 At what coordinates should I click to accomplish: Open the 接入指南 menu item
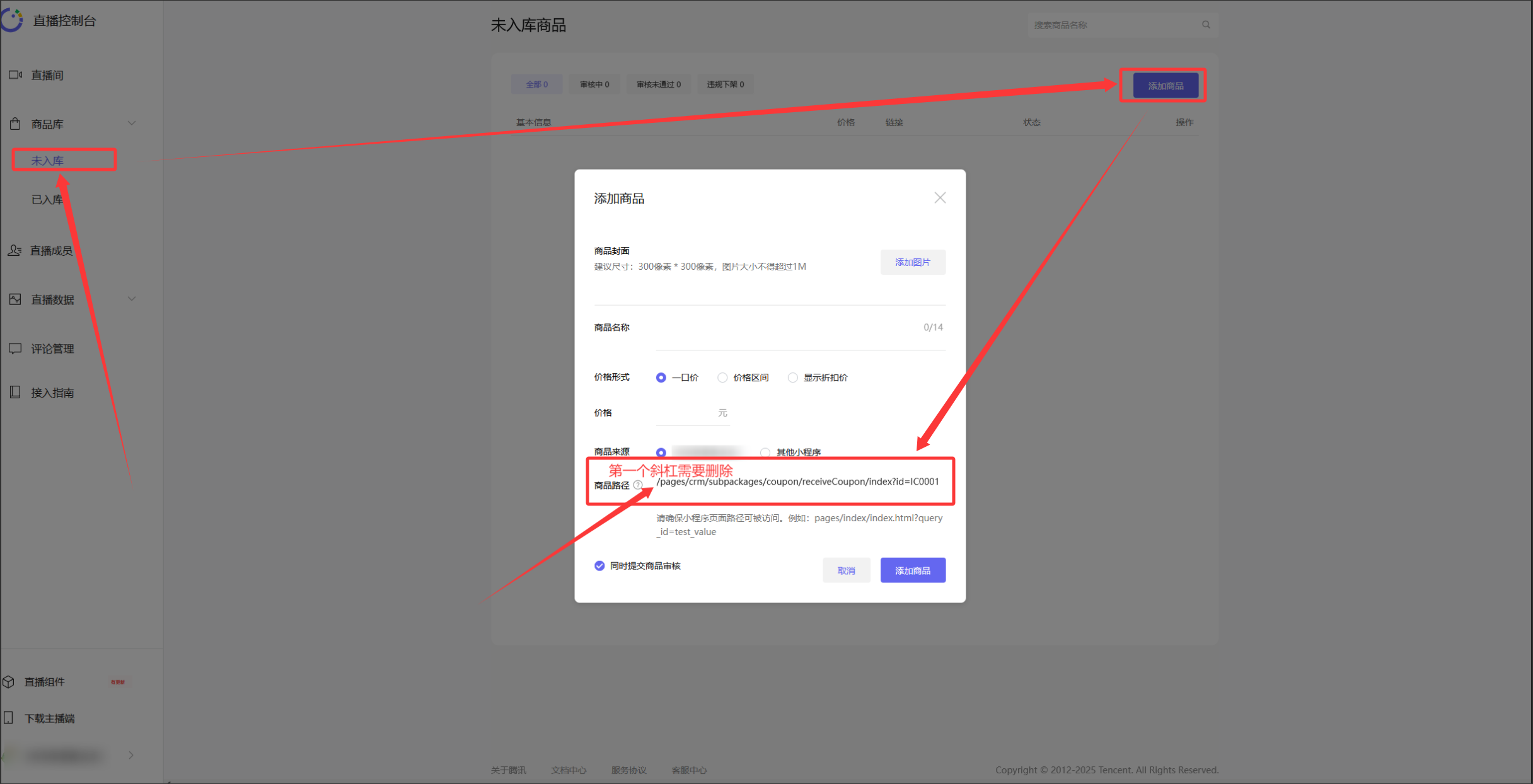(x=53, y=392)
